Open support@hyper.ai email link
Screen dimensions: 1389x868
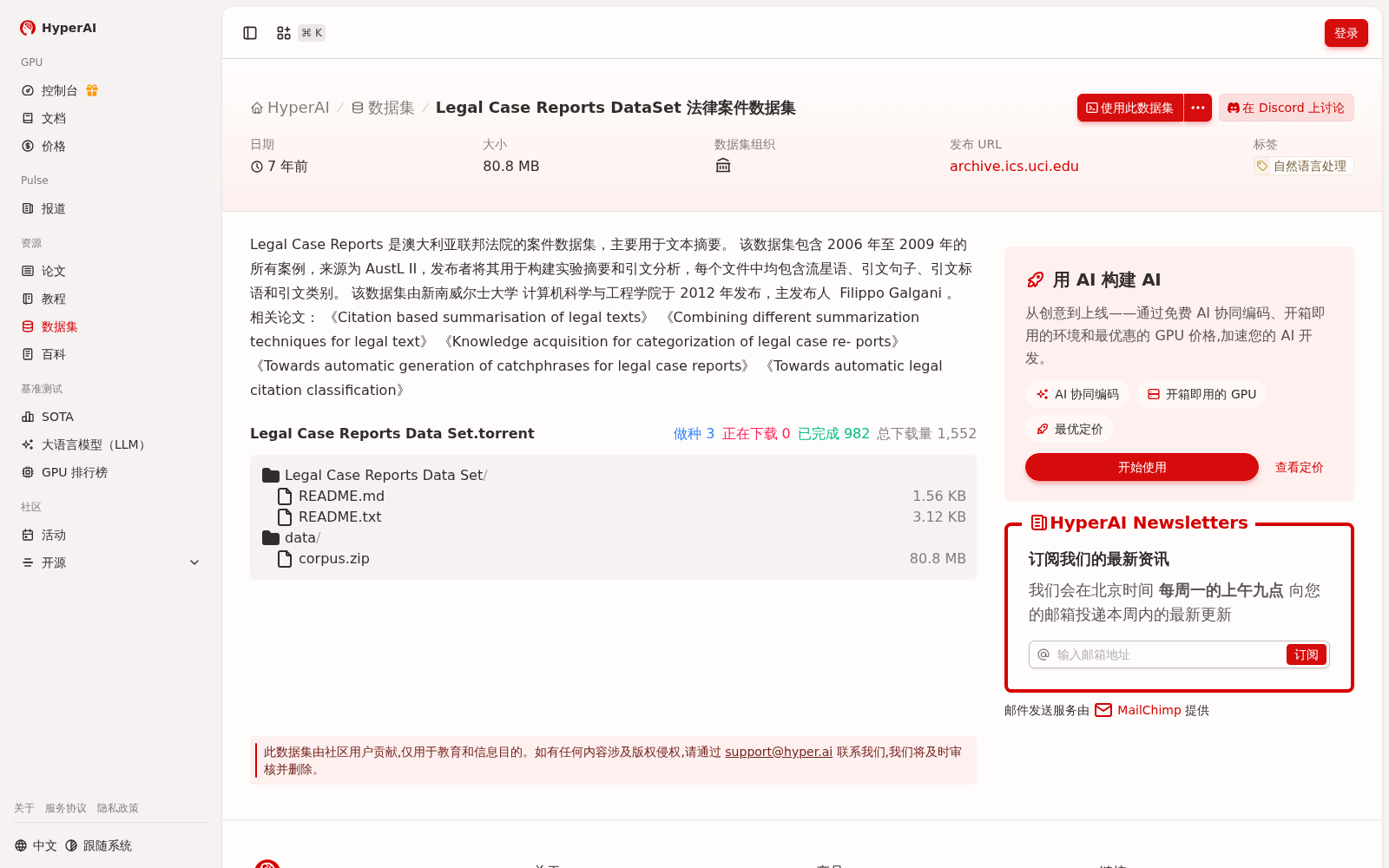(x=779, y=752)
